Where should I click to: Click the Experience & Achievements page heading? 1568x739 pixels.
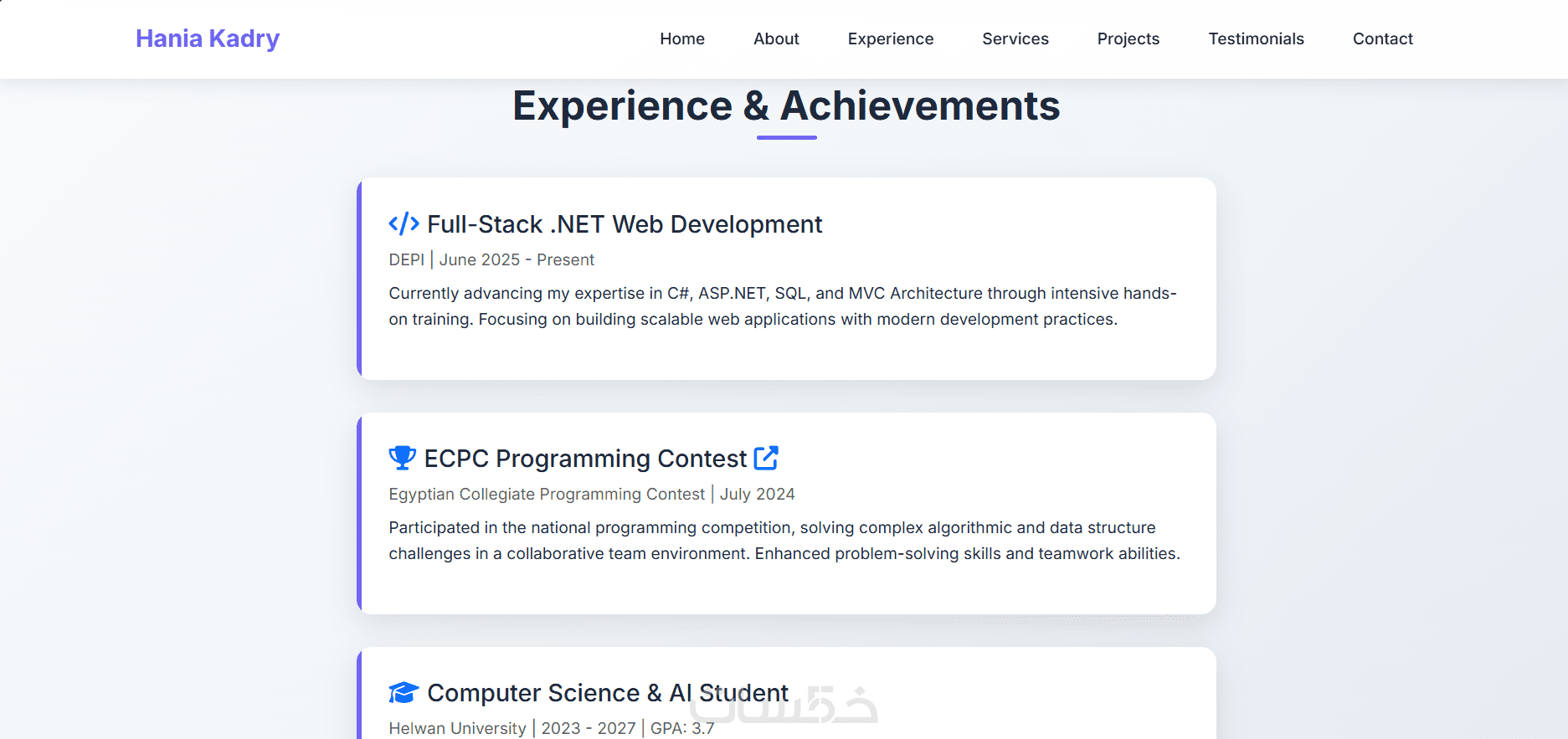[x=786, y=106]
